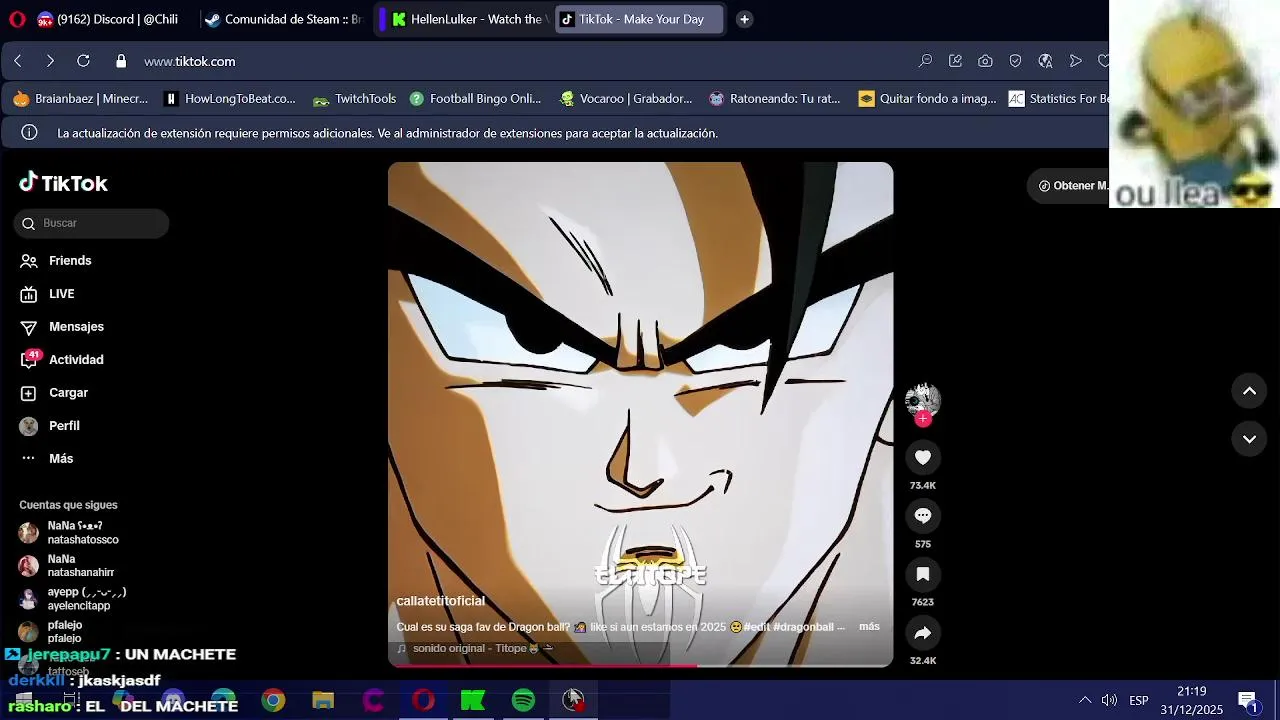The height and width of the screenshot is (720, 1280).
Task: Save video using the bookmark icon
Action: pos(922,574)
